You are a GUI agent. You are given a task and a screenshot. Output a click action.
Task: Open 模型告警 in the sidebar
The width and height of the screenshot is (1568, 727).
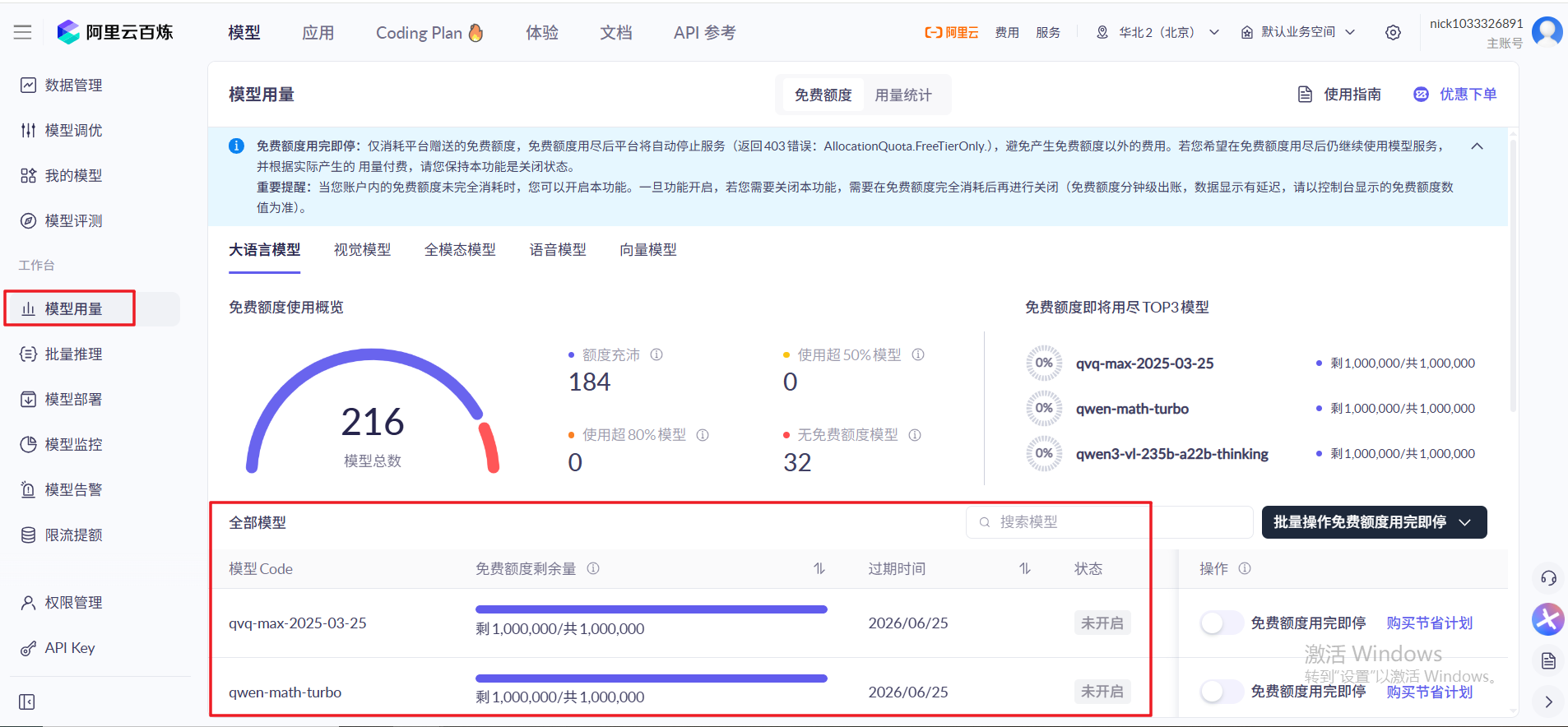pos(62,490)
